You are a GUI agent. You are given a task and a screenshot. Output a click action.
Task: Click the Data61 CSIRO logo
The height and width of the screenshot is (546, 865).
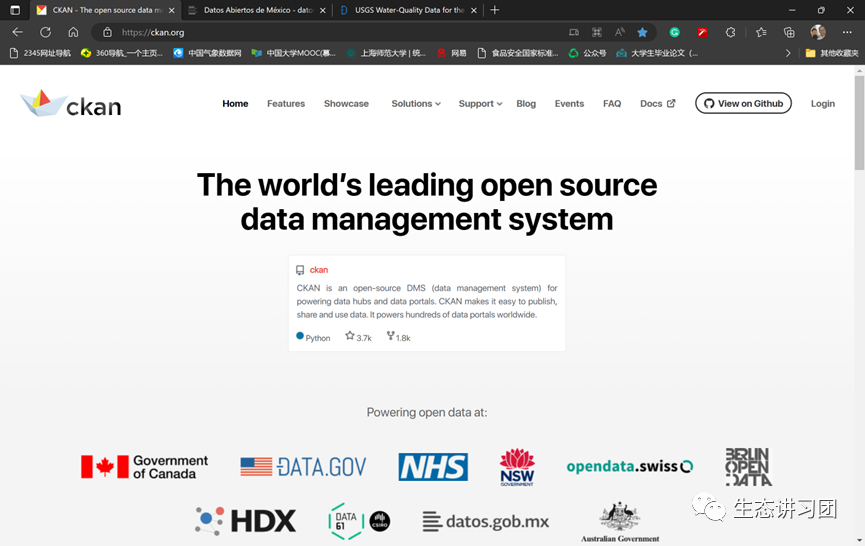(359, 521)
